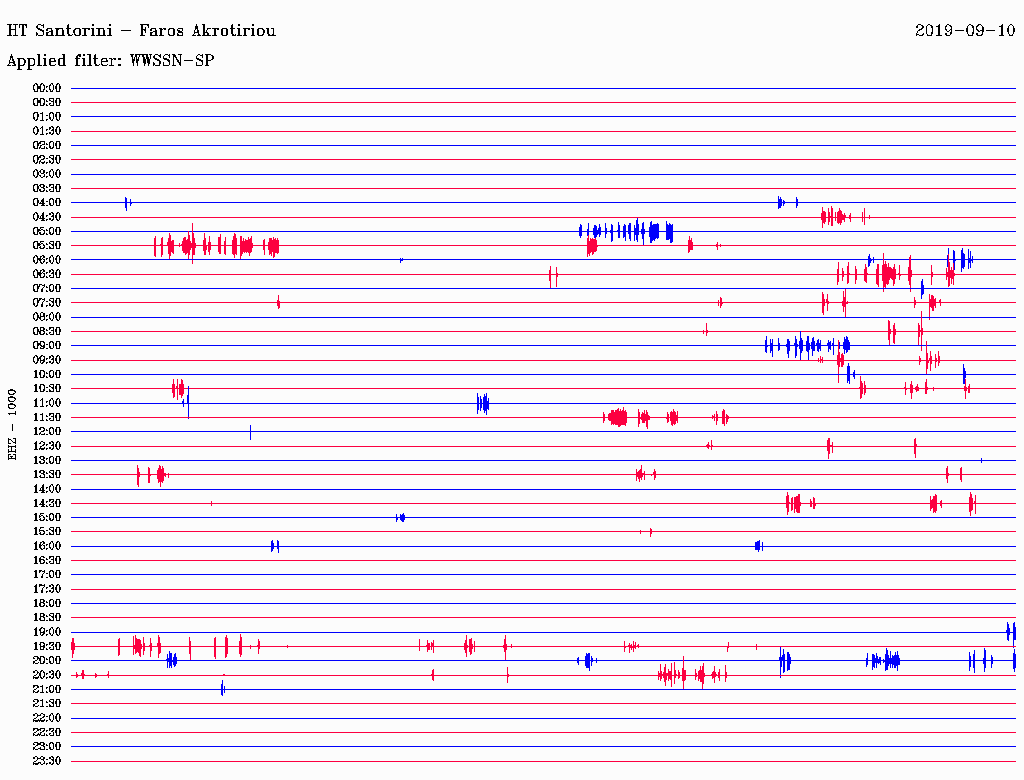Select the 20:00 time label
Screen dimensions: 1024x780
[46, 660]
